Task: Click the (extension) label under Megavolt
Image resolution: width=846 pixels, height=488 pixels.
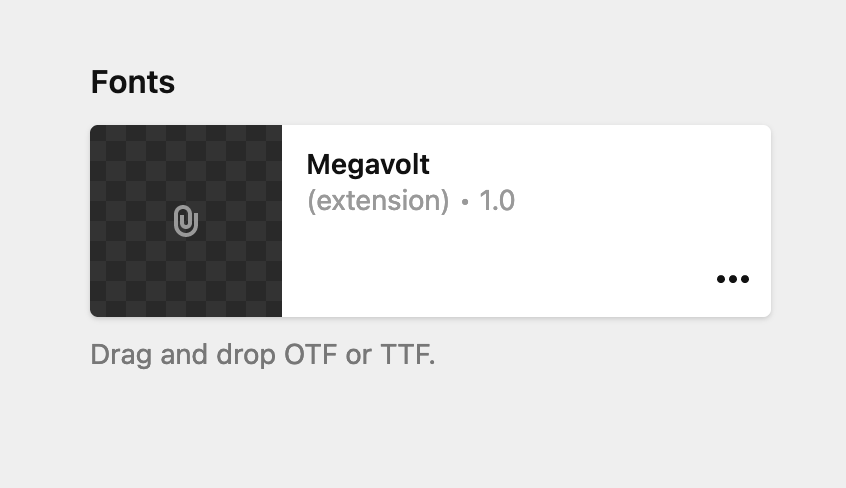Action: 378,201
